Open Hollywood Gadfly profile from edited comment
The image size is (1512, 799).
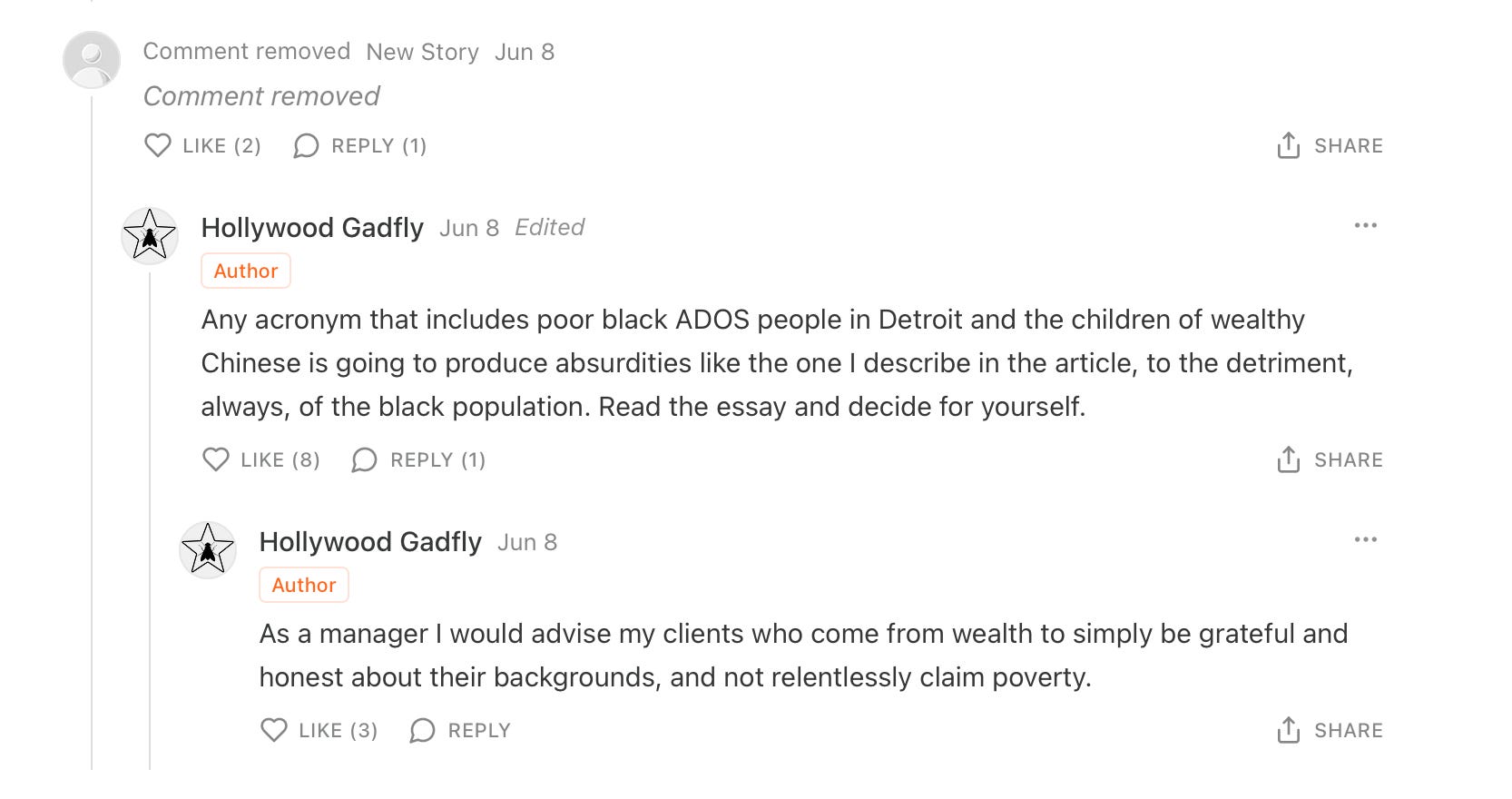[312, 227]
